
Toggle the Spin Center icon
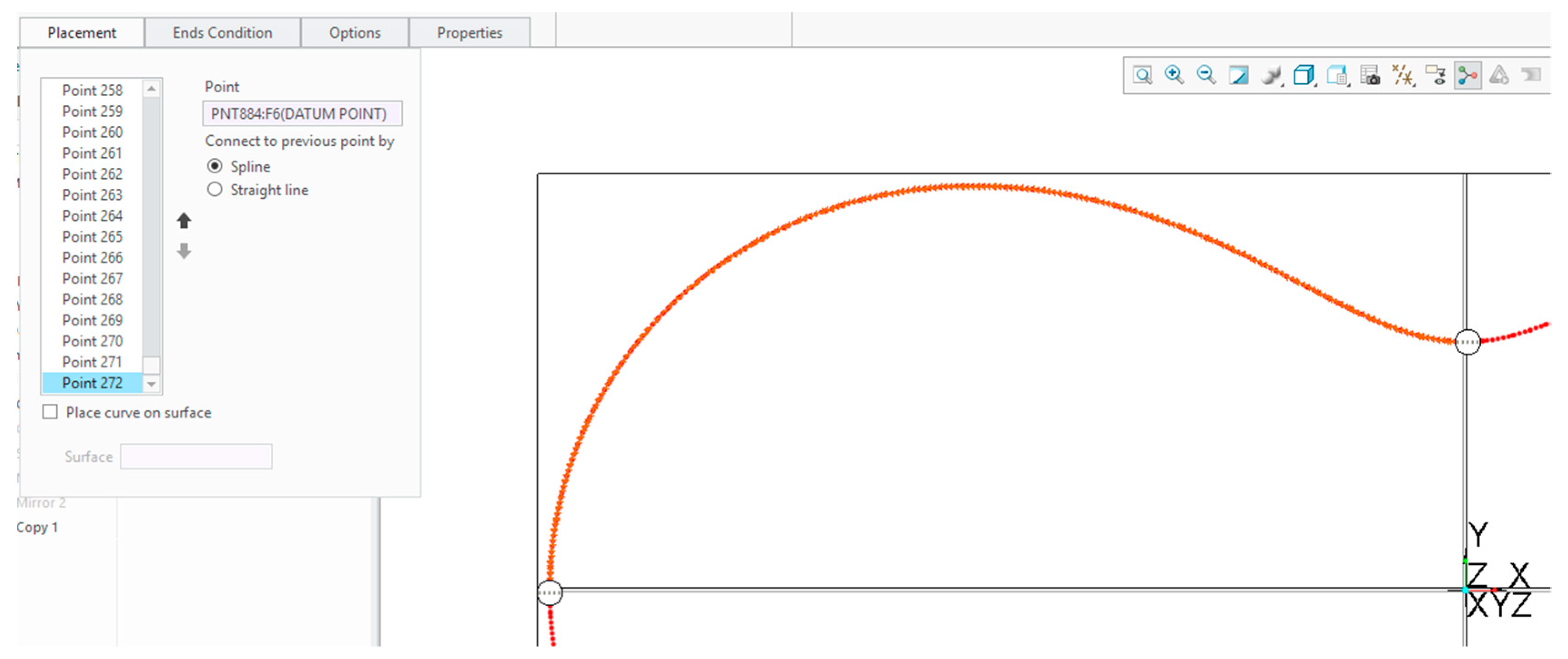pyautogui.click(x=1467, y=76)
